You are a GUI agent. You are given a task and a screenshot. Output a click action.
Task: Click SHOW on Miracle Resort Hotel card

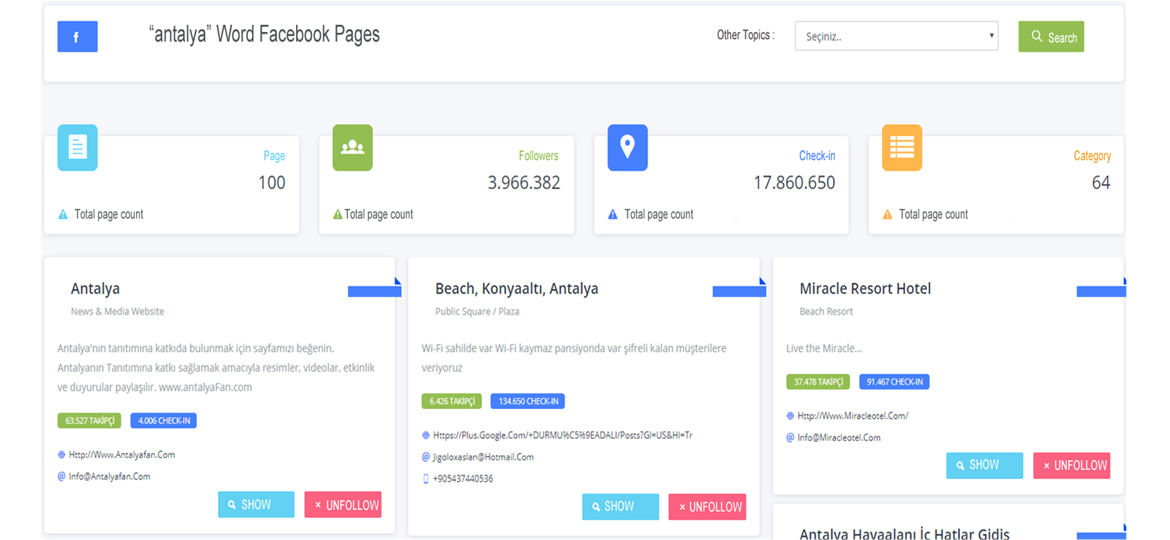pyautogui.click(x=984, y=465)
